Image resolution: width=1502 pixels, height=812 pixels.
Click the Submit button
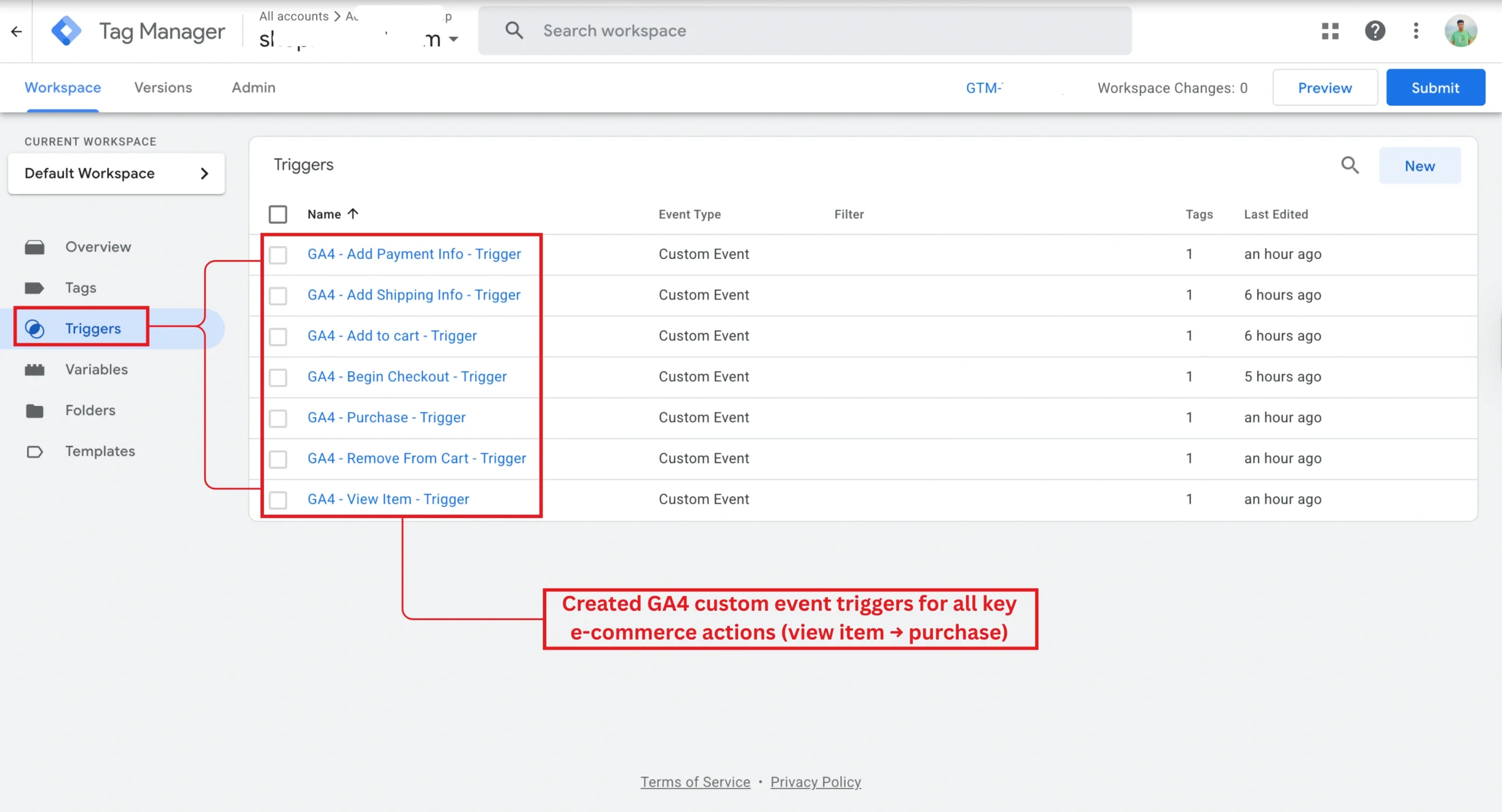pyautogui.click(x=1435, y=87)
